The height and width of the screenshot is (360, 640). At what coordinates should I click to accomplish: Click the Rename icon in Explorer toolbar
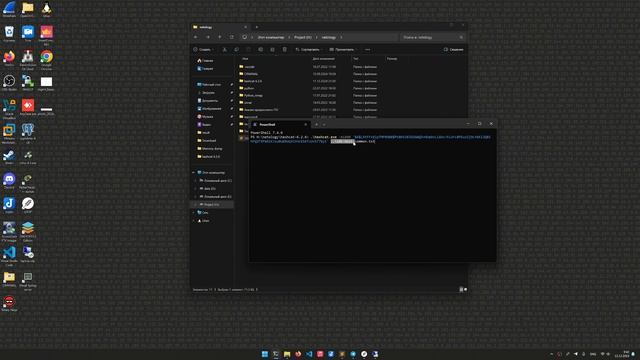coord(260,49)
